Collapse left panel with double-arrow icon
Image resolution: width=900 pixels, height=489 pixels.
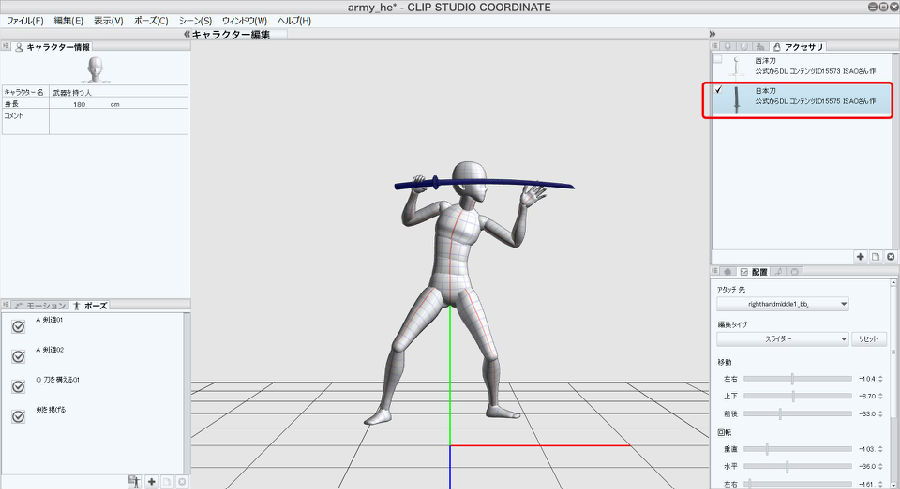[x=187, y=34]
